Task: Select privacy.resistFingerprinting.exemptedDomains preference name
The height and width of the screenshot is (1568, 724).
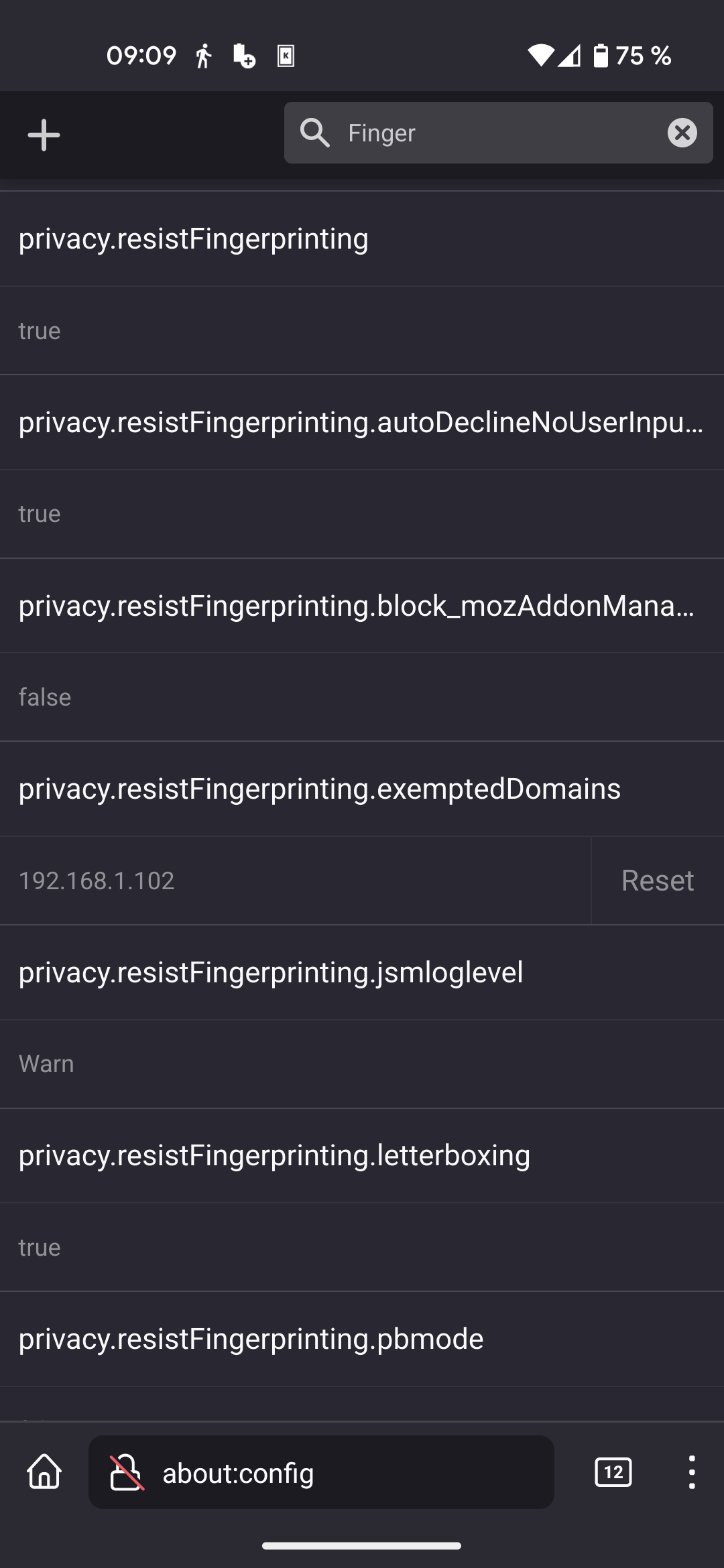Action: [x=320, y=789]
